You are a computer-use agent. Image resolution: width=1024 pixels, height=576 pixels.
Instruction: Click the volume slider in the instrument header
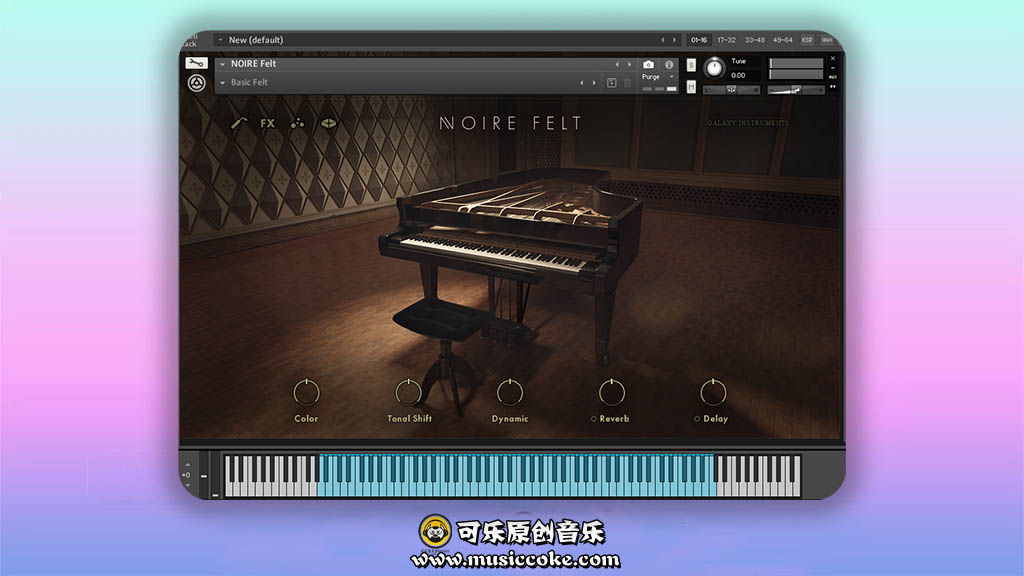(x=795, y=90)
